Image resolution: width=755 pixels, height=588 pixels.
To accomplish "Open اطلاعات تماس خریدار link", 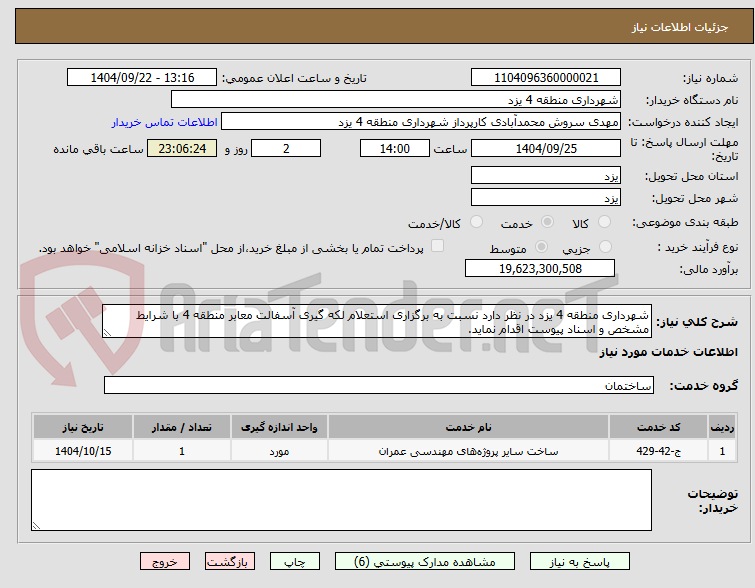I will [165, 122].
